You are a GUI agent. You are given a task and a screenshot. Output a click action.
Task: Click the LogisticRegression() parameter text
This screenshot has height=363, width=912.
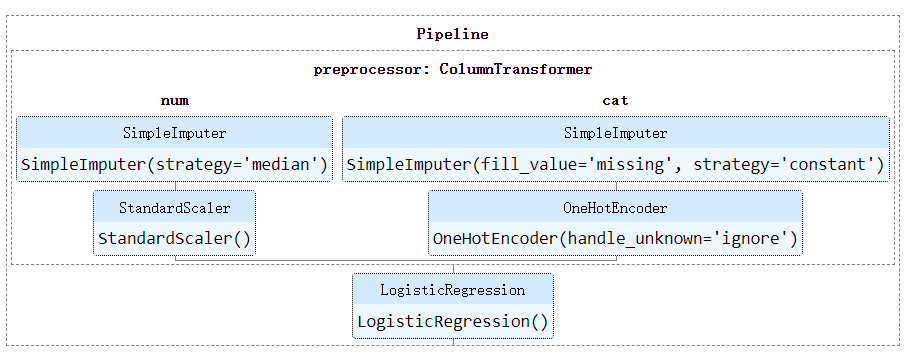point(453,322)
